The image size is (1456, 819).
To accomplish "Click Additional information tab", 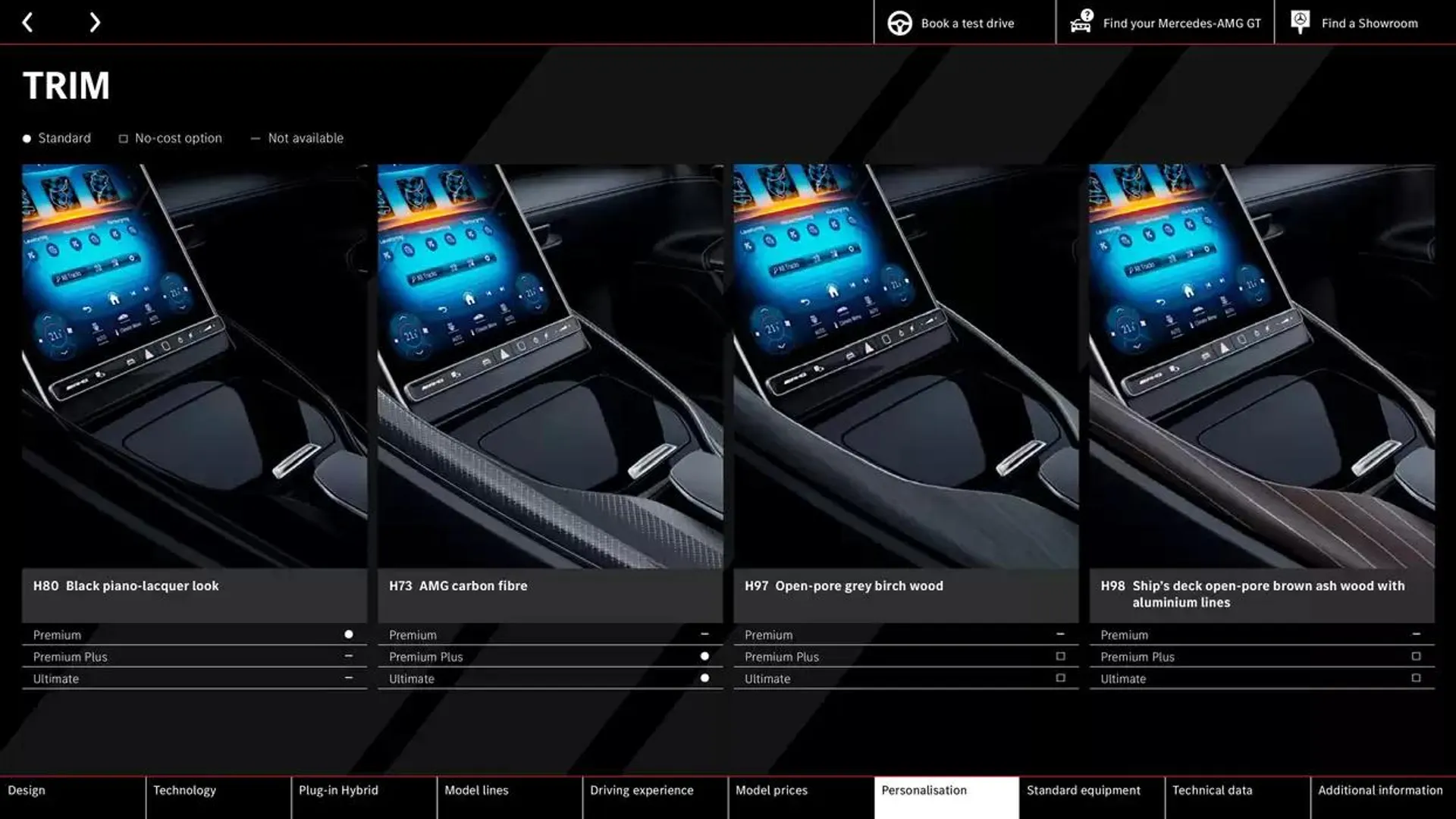I will click(1381, 790).
